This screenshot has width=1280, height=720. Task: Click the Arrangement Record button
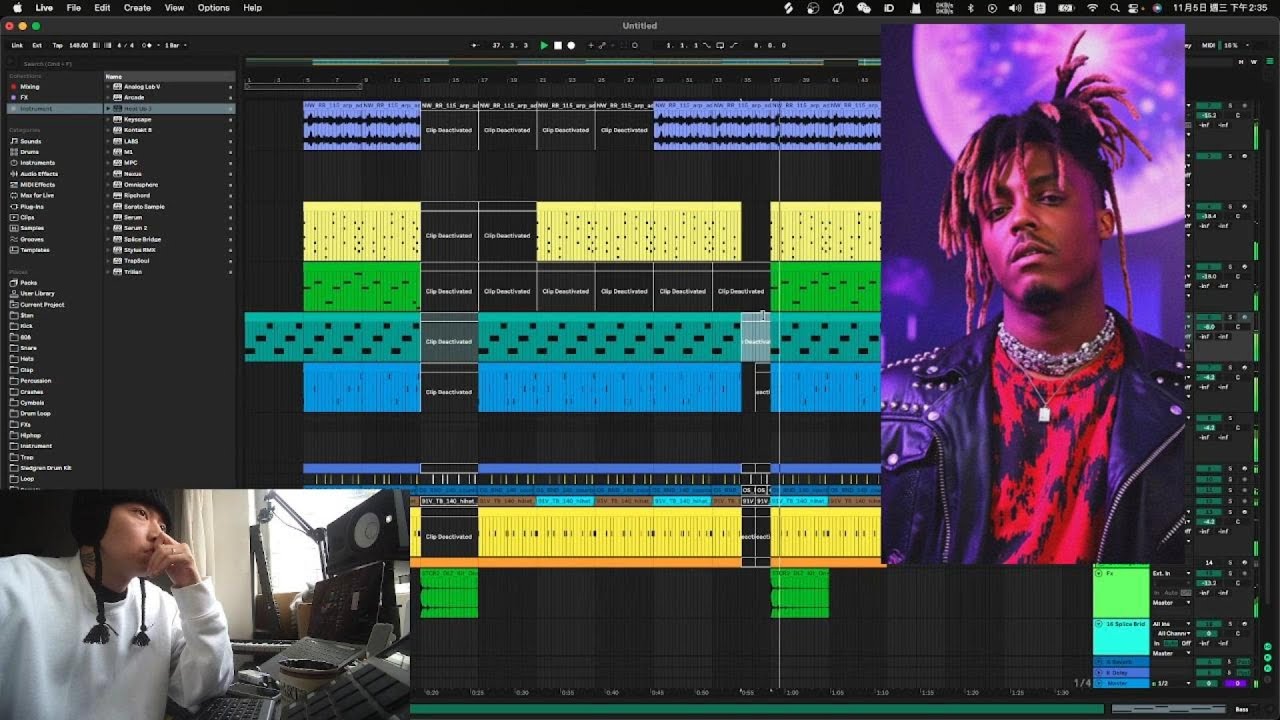coord(571,45)
